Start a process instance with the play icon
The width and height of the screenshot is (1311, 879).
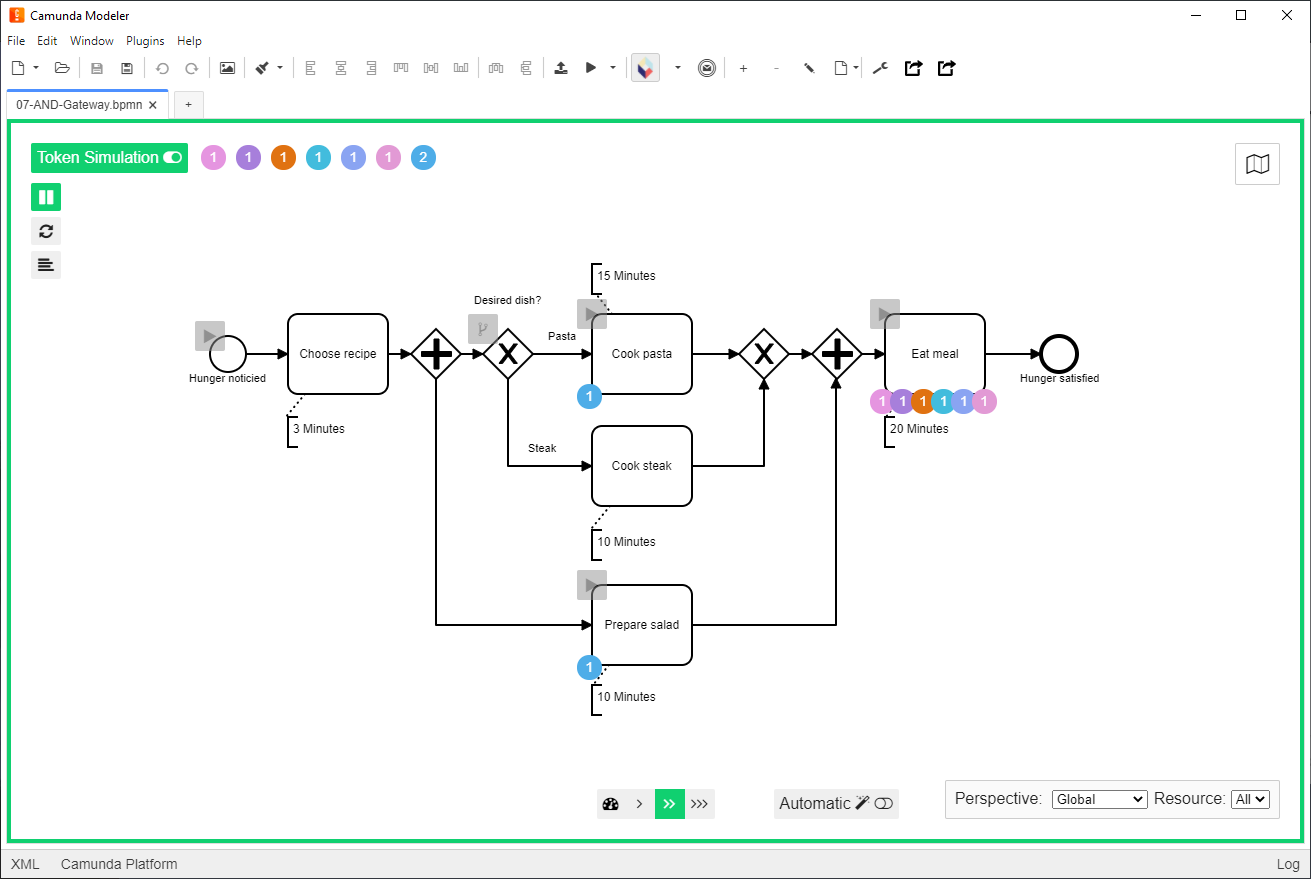[x=591, y=67]
